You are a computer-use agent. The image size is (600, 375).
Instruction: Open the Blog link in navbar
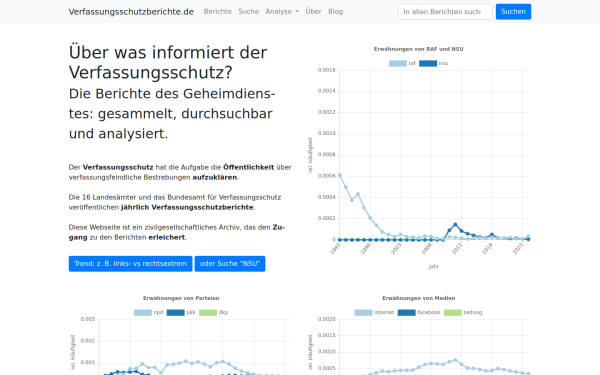point(336,11)
